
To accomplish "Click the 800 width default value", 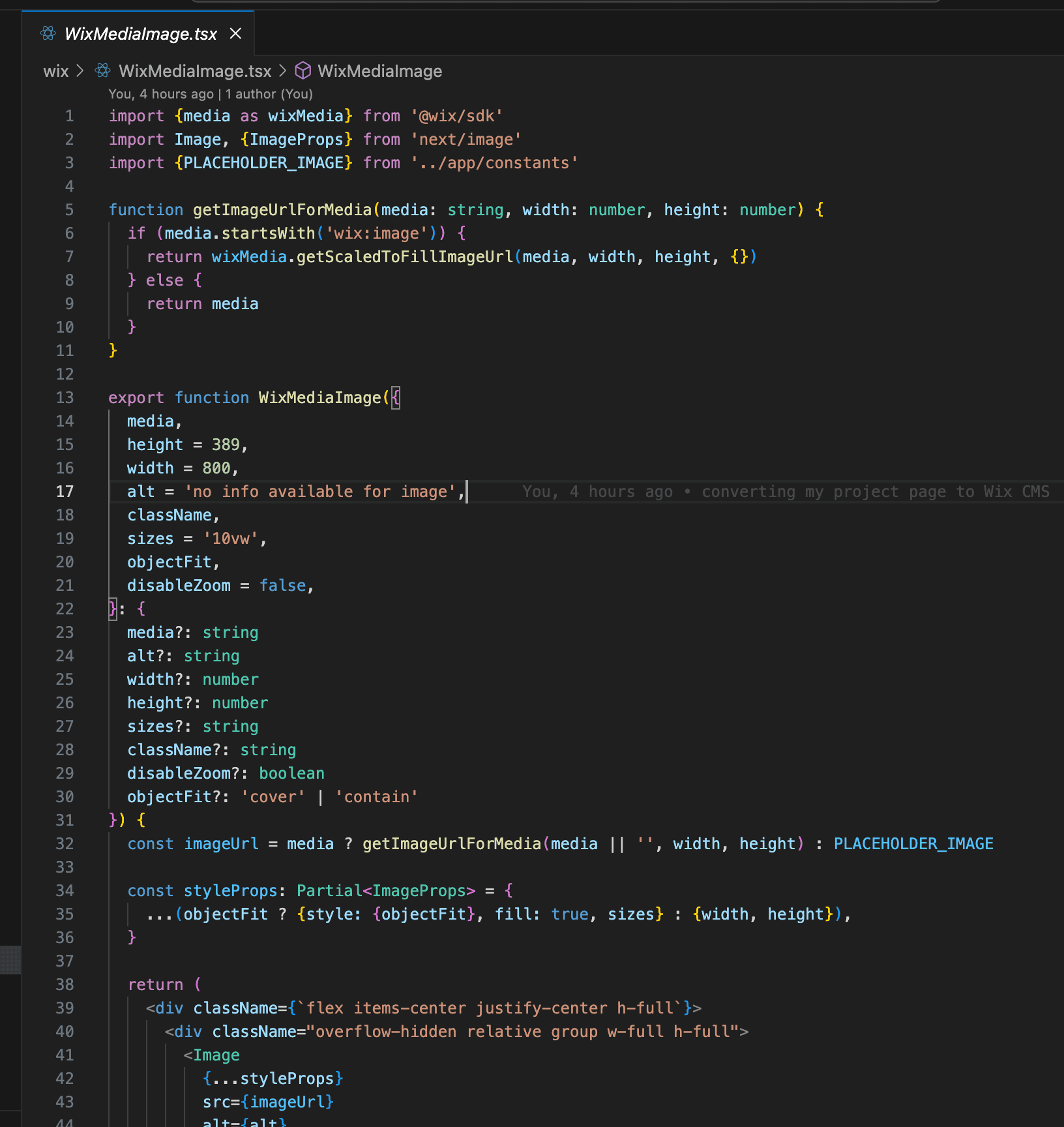I will click(x=216, y=468).
